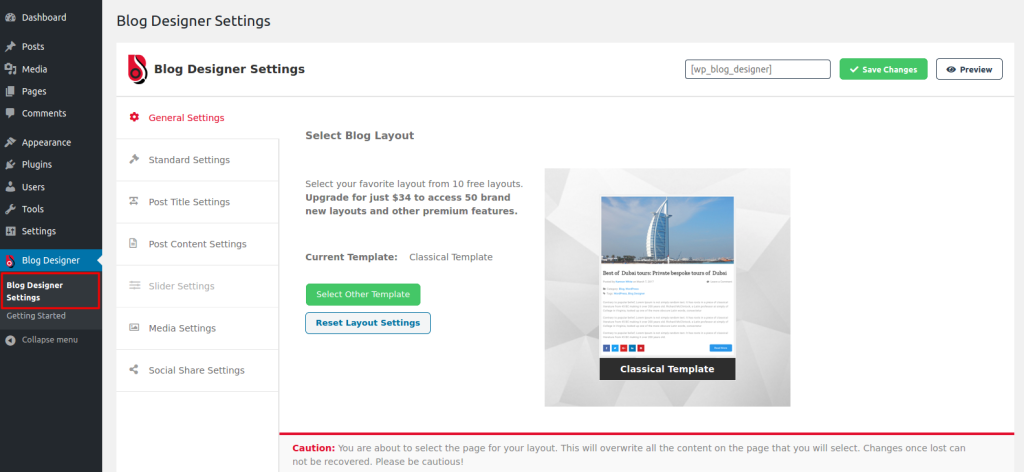Click the Save Changes button

click(883, 69)
